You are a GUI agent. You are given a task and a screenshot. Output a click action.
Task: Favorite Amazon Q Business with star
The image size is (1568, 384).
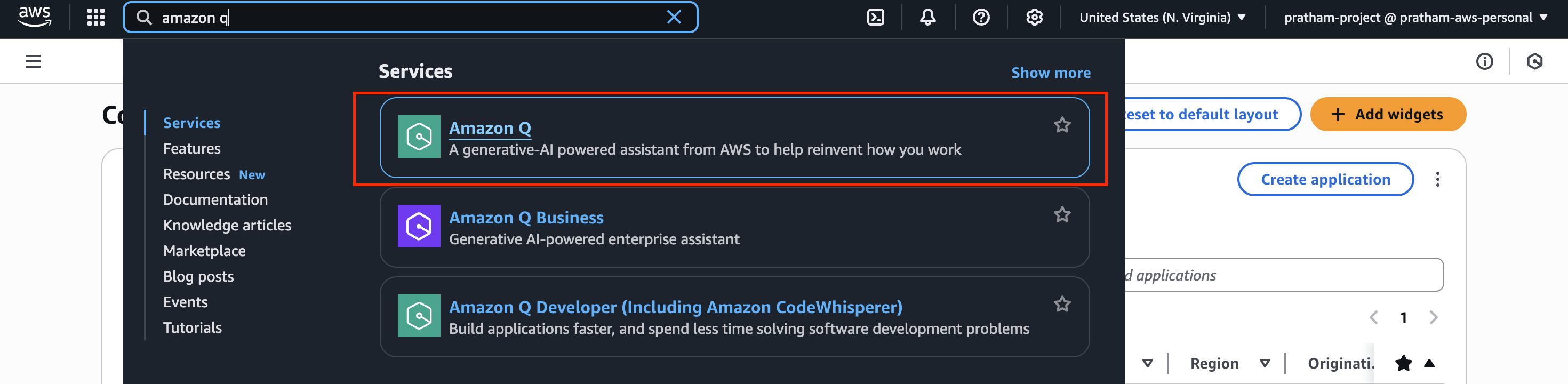tap(1062, 214)
